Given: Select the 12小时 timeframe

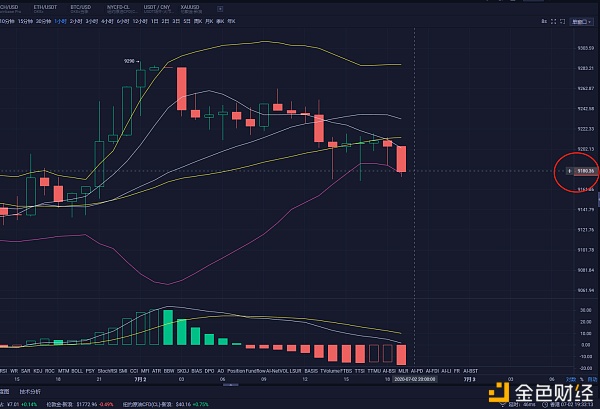Looking at the screenshot, I should 140,21.
